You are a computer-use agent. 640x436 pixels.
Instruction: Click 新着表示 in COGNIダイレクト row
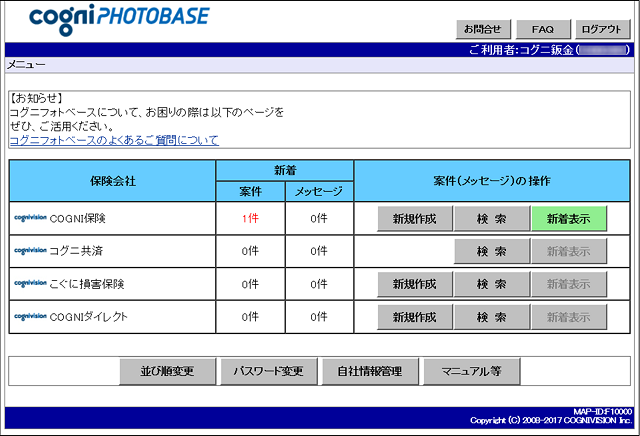point(569,317)
